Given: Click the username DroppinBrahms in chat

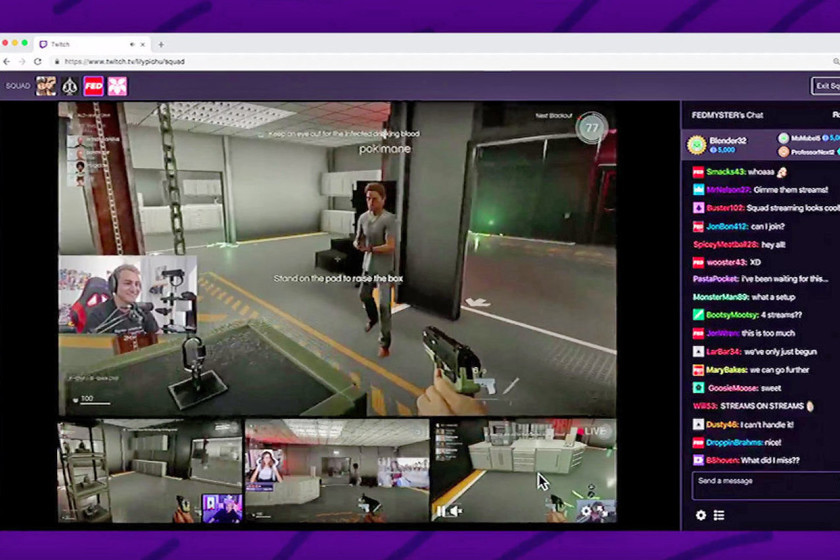Looking at the screenshot, I should click(733, 443).
